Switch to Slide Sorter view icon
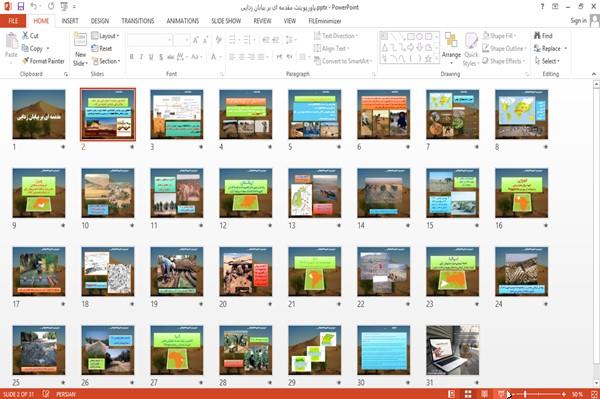The height and width of the screenshot is (399, 600). point(468,394)
